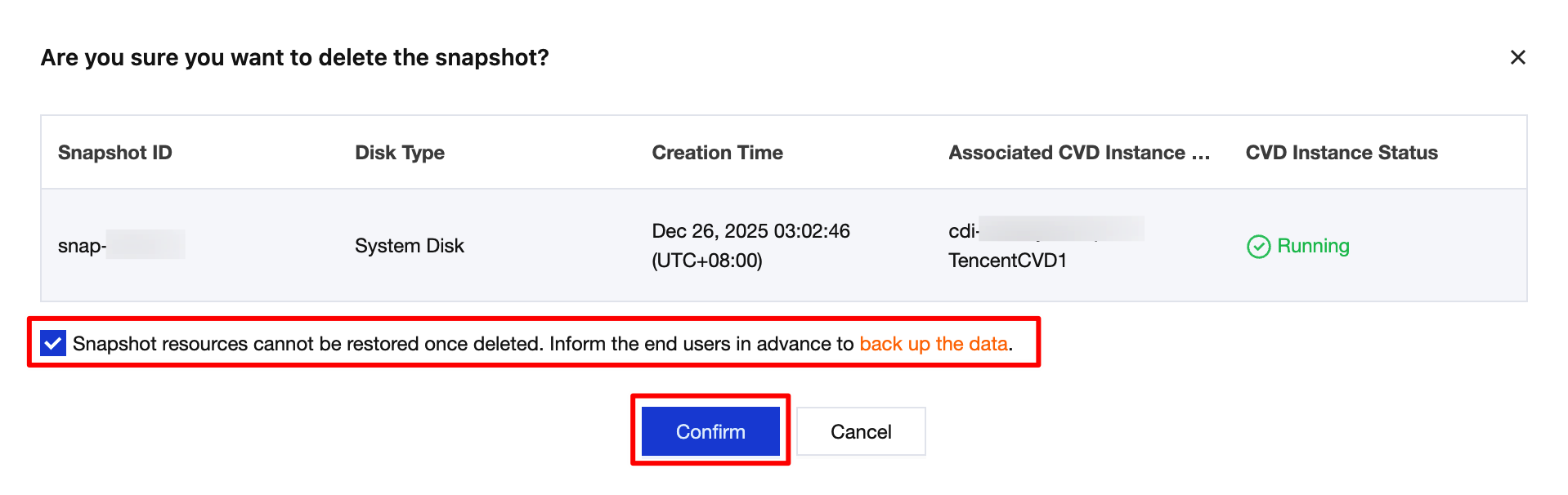
Task: Click the cdi- instance ID text
Action: pyautogui.click(x=964, y=231)
